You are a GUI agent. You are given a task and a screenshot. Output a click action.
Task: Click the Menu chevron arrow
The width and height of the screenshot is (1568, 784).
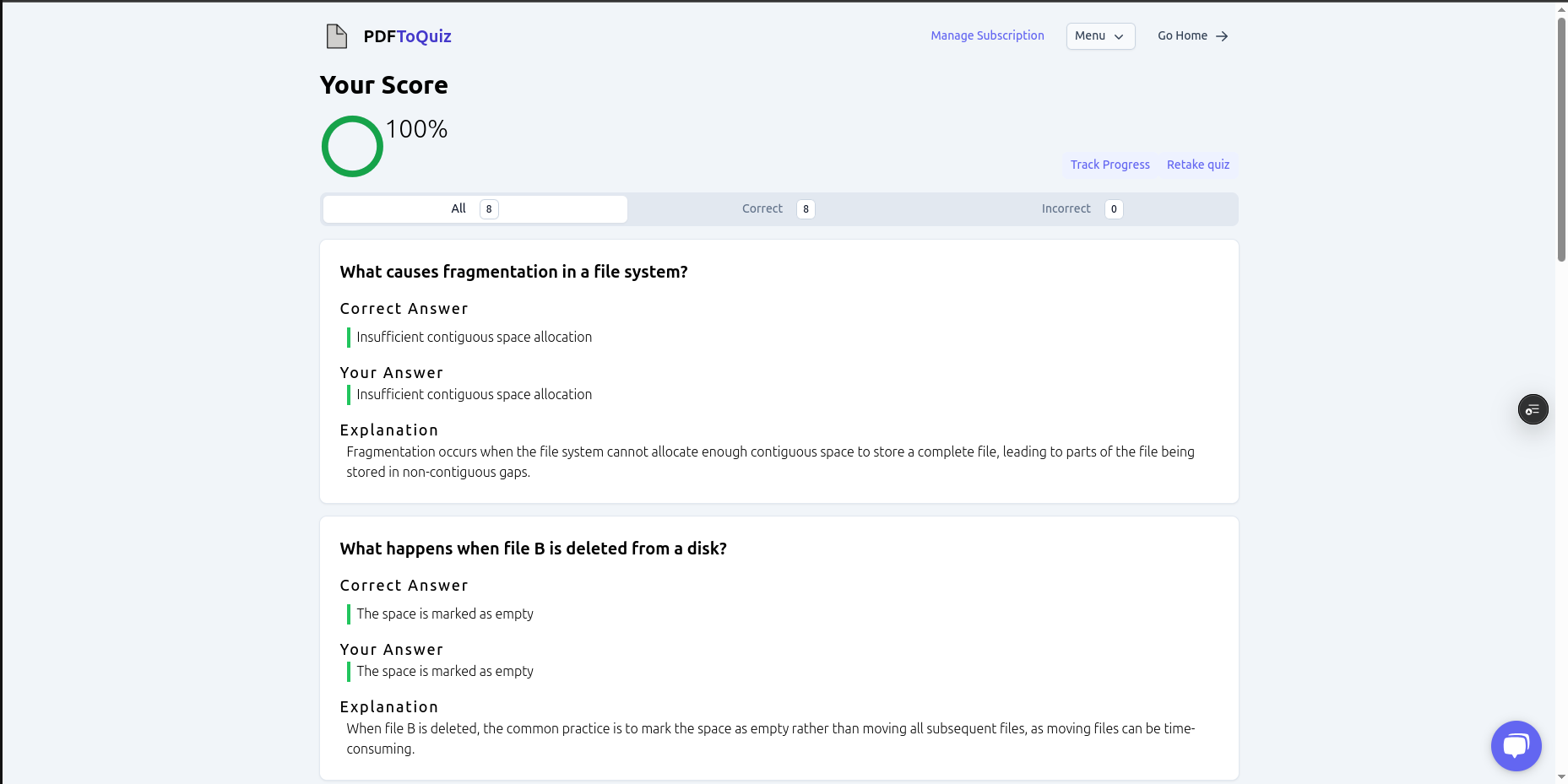coord(1119,37)
